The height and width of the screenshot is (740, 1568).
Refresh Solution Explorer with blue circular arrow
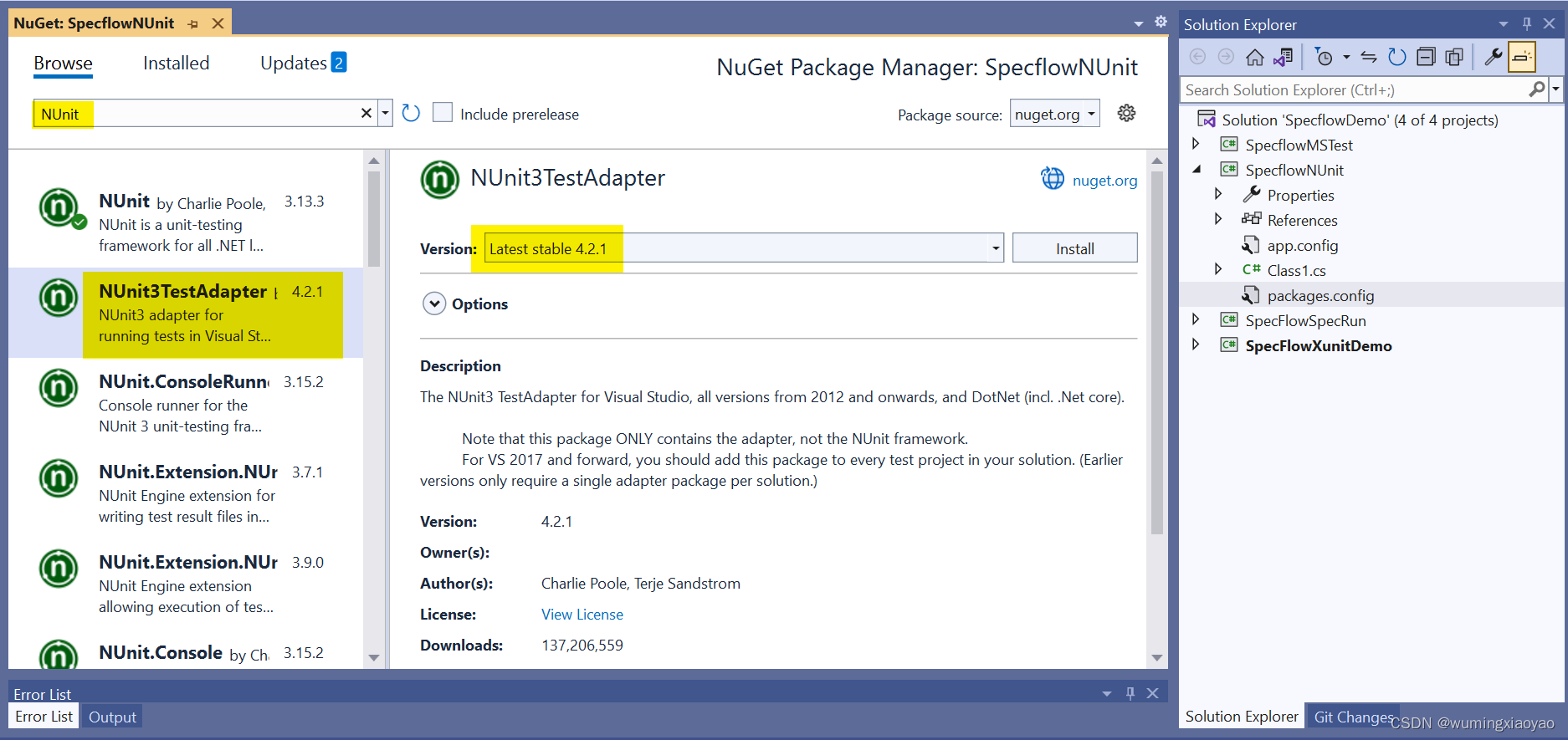coord(1397,57)
